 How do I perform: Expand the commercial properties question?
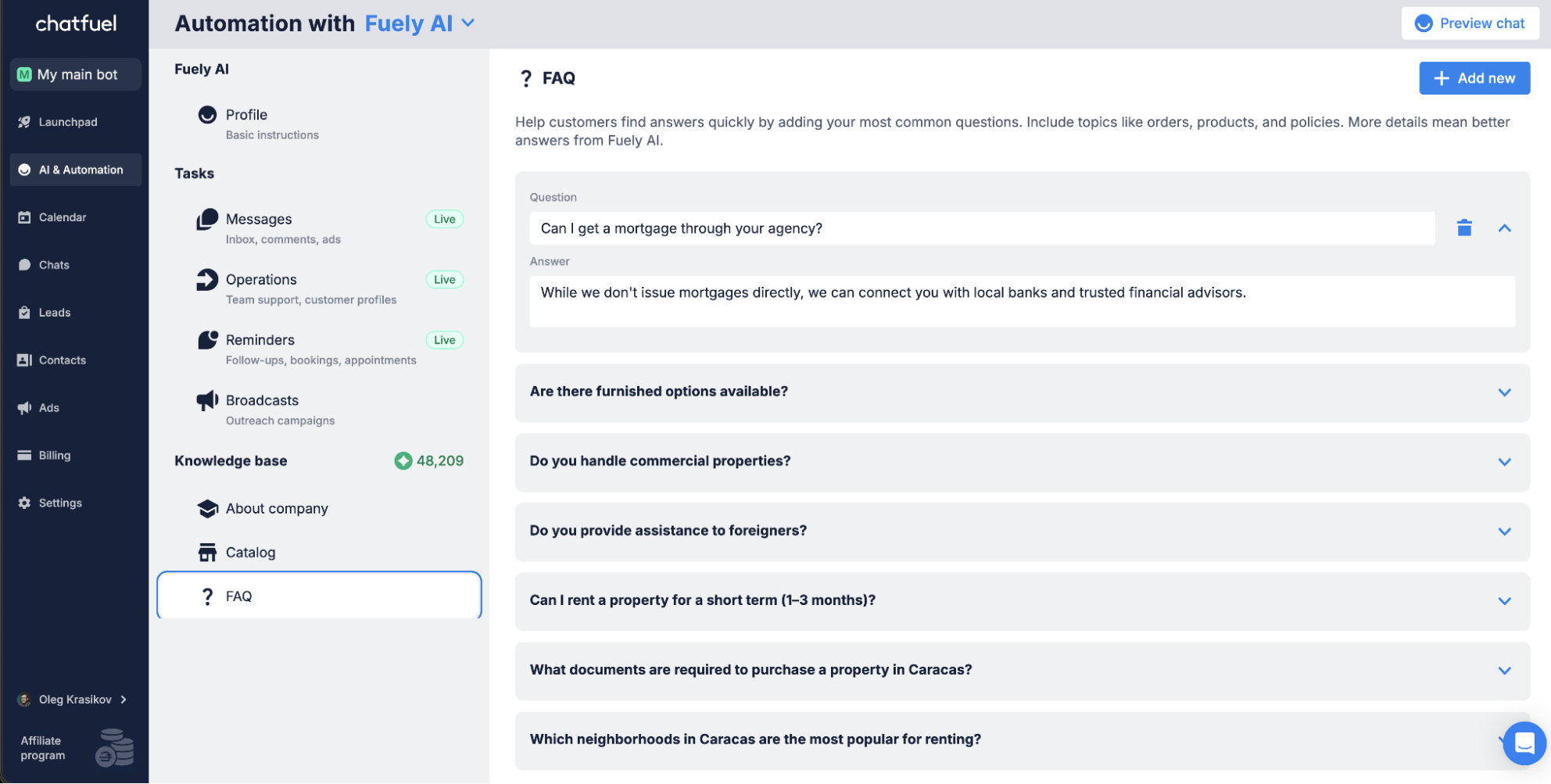(1505, 462)
